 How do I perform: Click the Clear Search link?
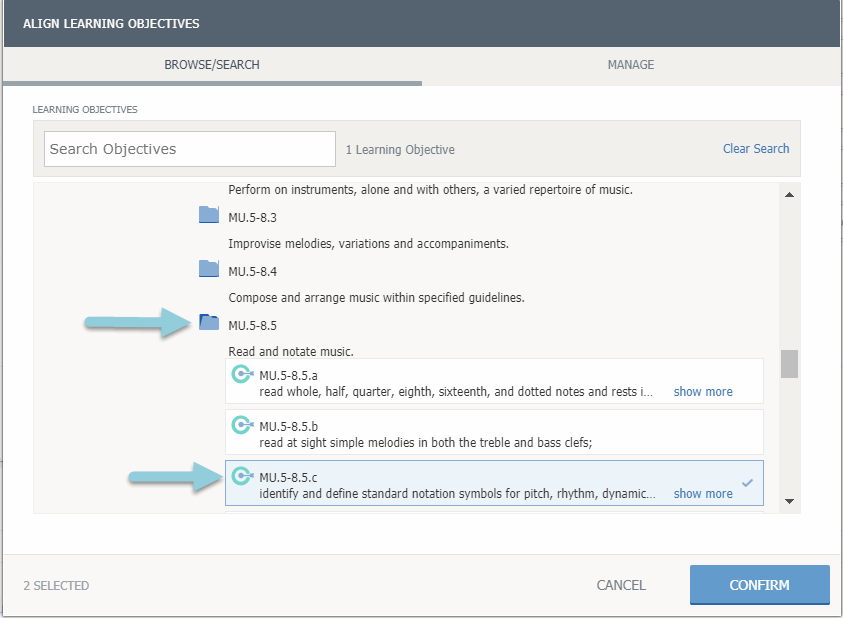pyautogui.click(x=756, y=149)
